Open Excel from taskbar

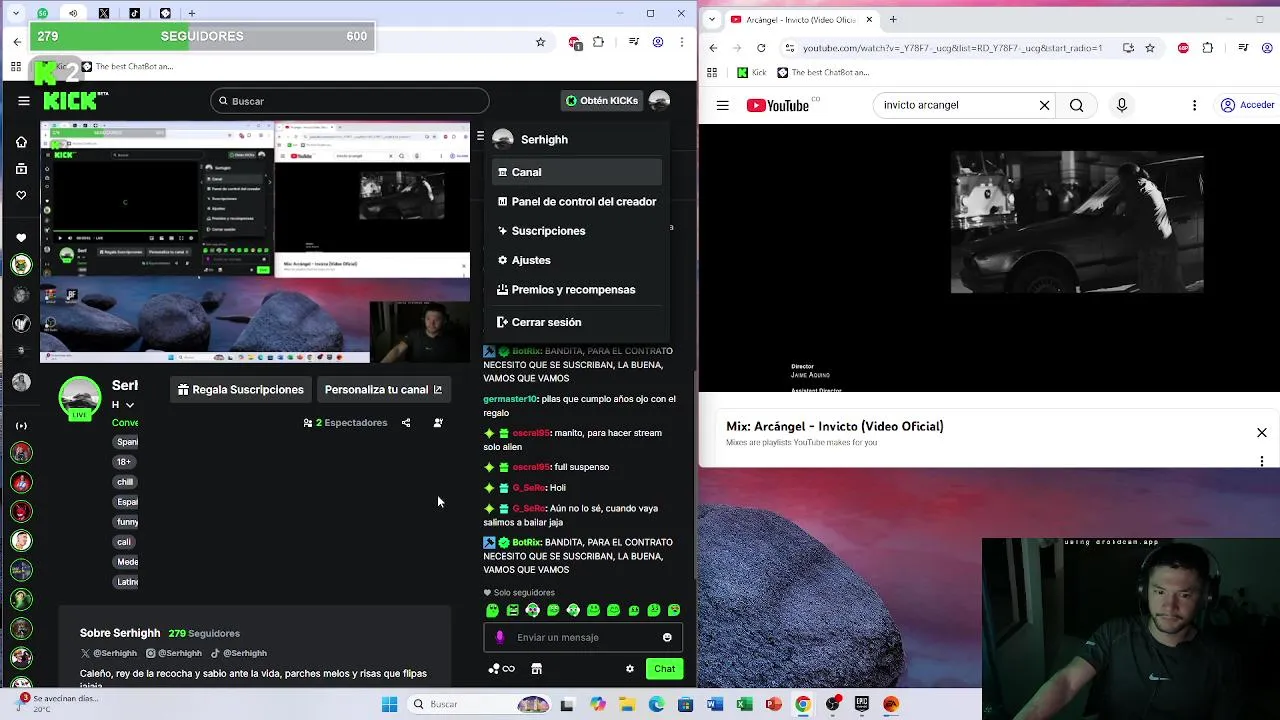pyautogui.click(x=744, y=704)
